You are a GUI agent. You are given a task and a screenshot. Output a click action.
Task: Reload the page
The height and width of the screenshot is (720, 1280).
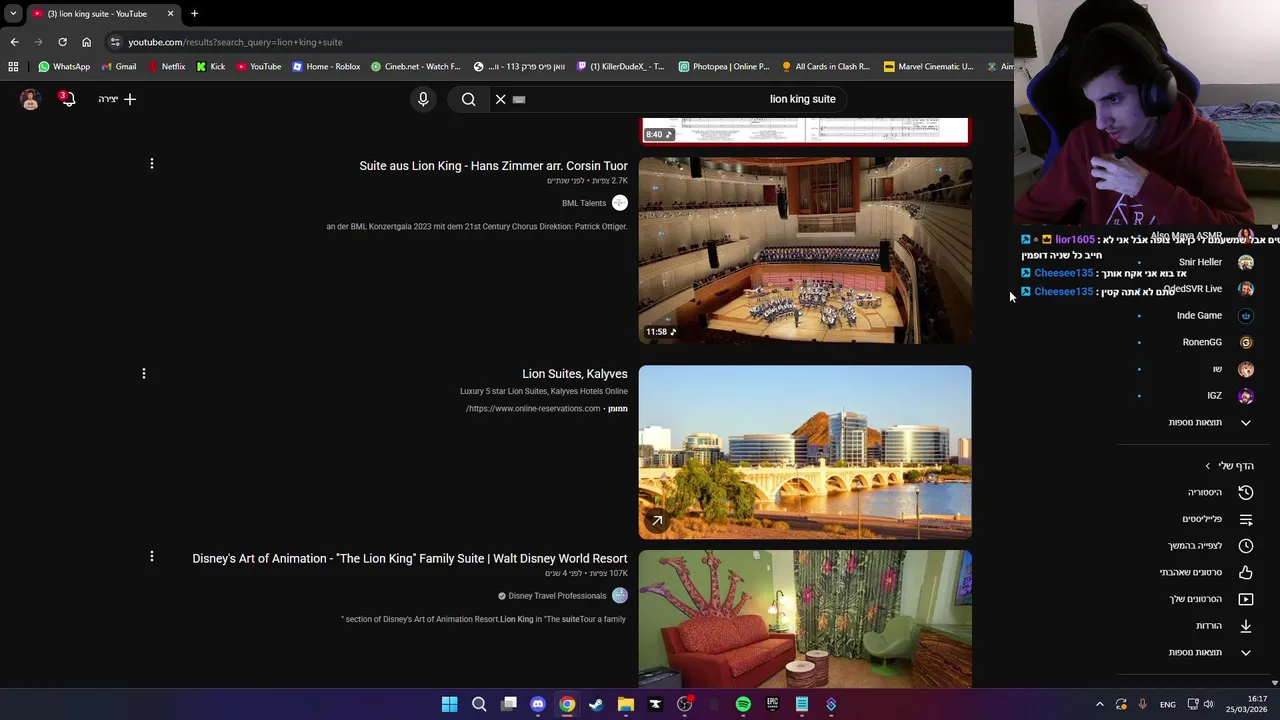(x=62, y=42)
